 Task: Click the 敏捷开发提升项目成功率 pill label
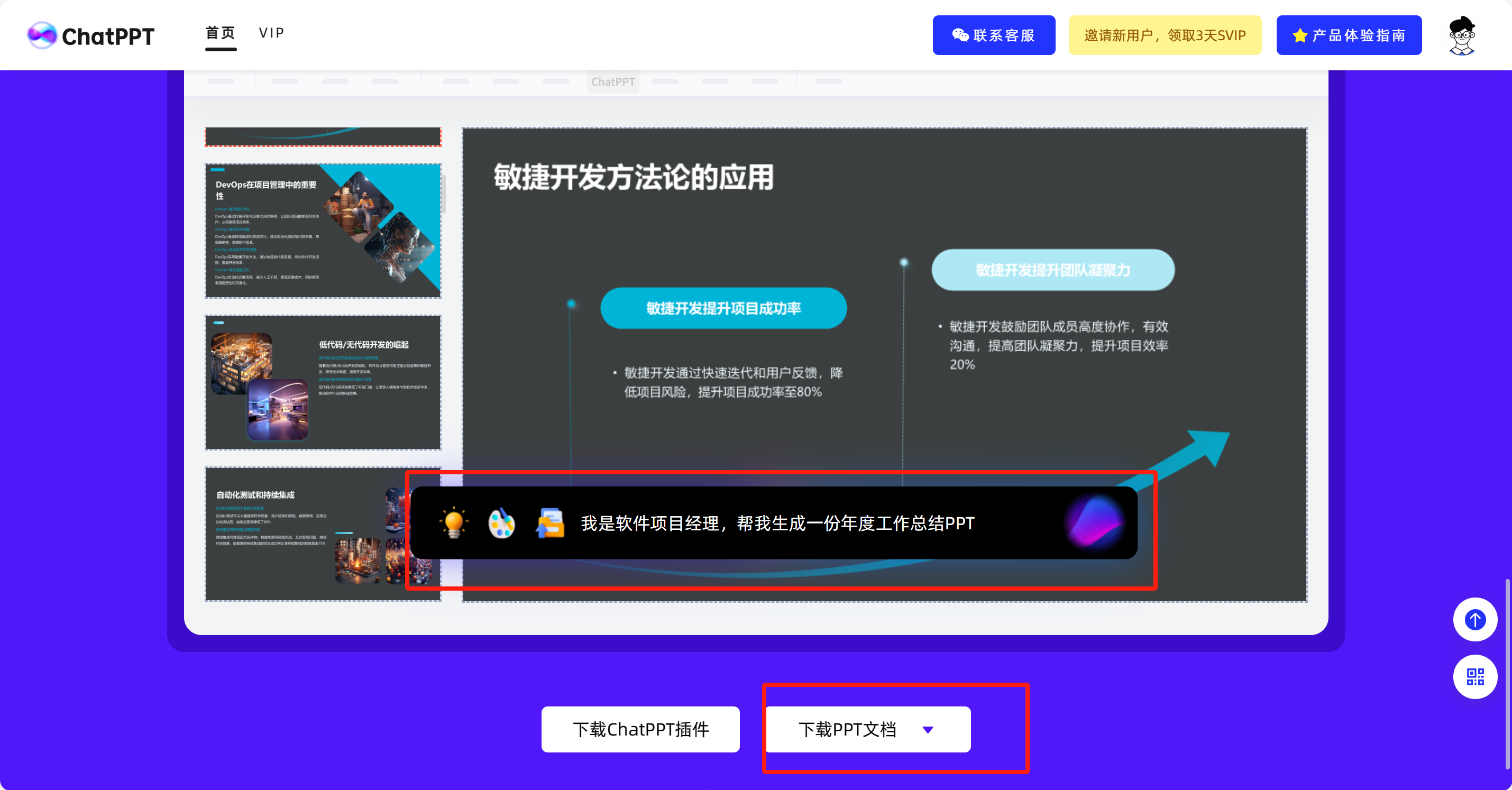723,308
